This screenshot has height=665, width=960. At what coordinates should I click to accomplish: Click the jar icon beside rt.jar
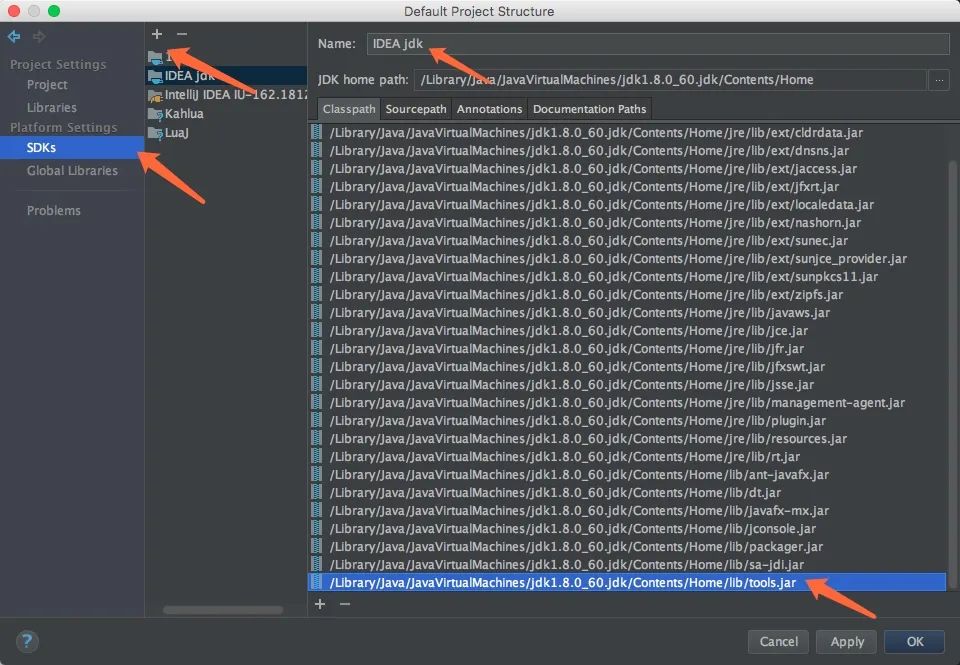point(317,457)
